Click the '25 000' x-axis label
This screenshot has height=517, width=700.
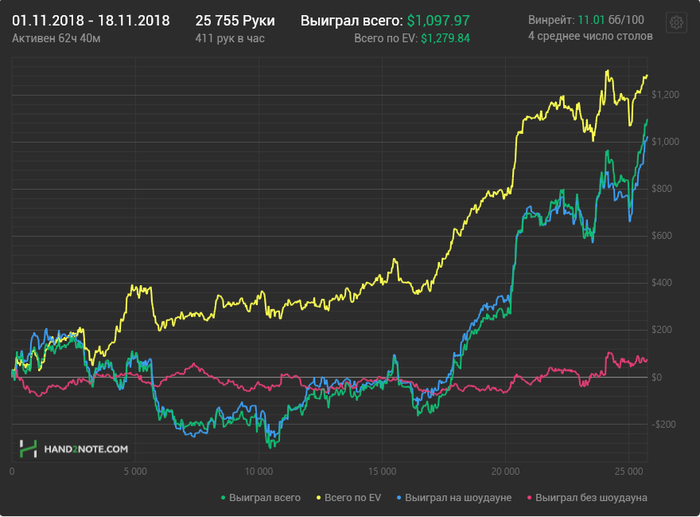click(x=629, y=471)
